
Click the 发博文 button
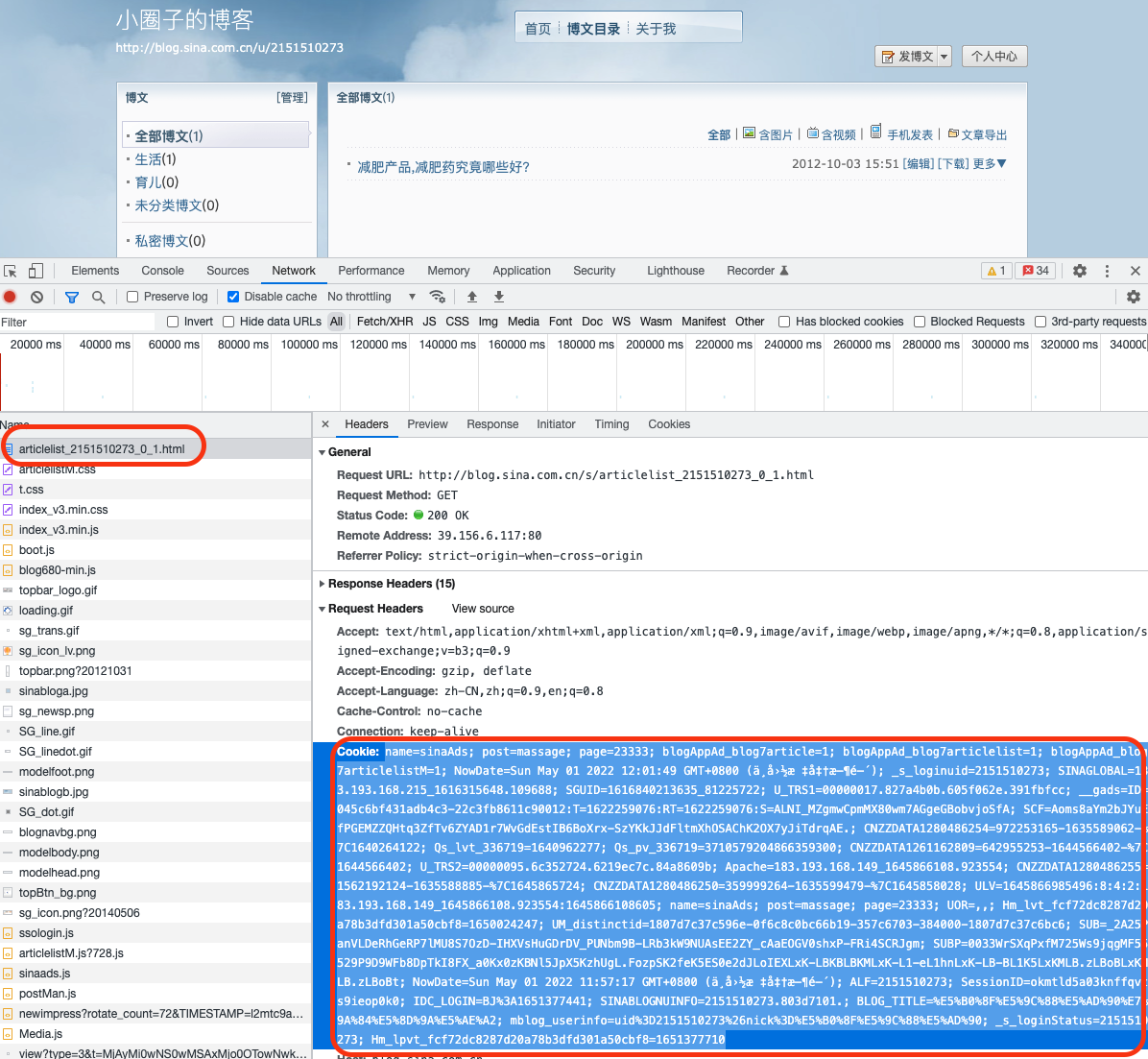(907, 57)
